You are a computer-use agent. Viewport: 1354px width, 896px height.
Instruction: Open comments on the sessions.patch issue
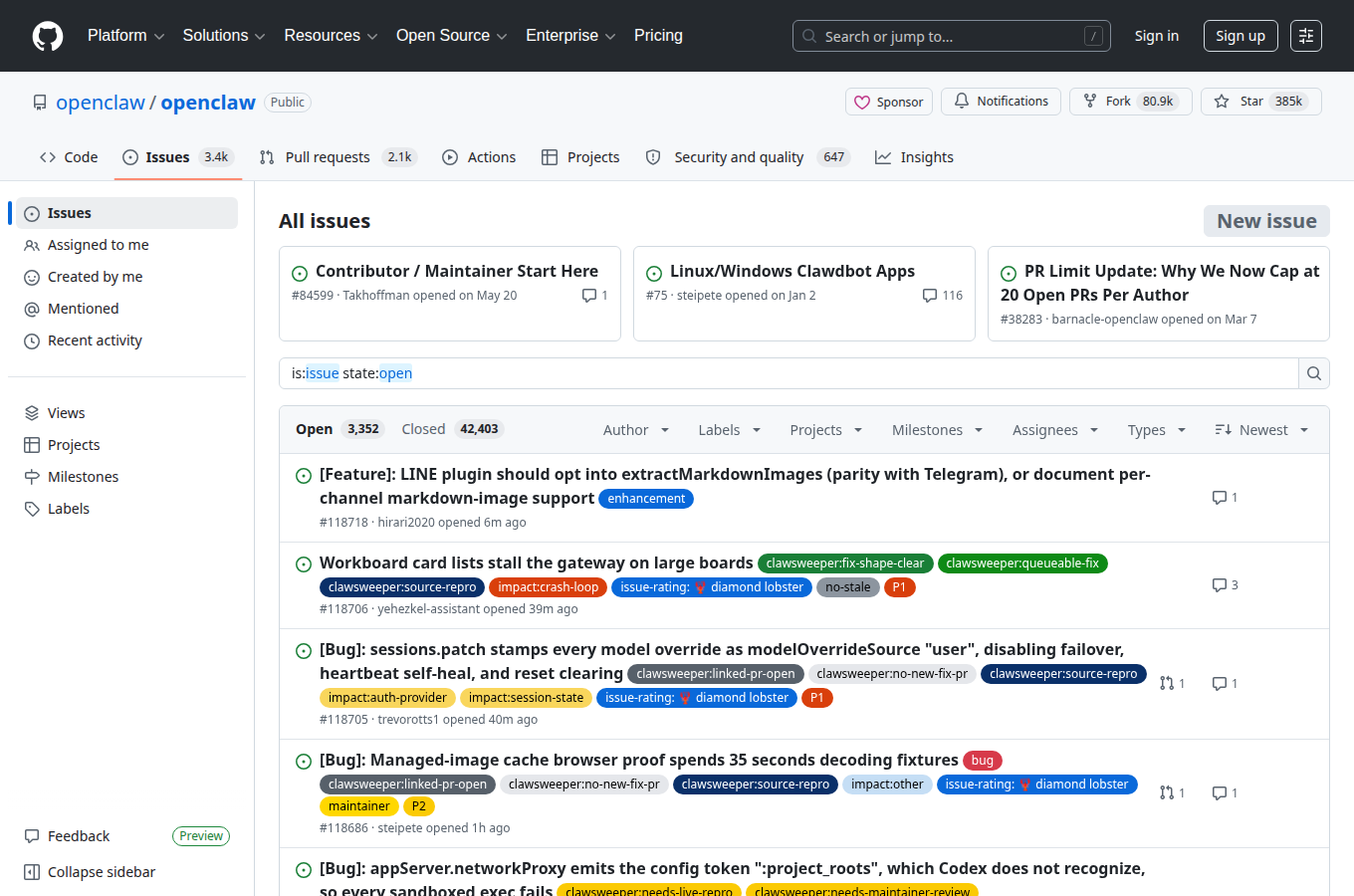1225,684
